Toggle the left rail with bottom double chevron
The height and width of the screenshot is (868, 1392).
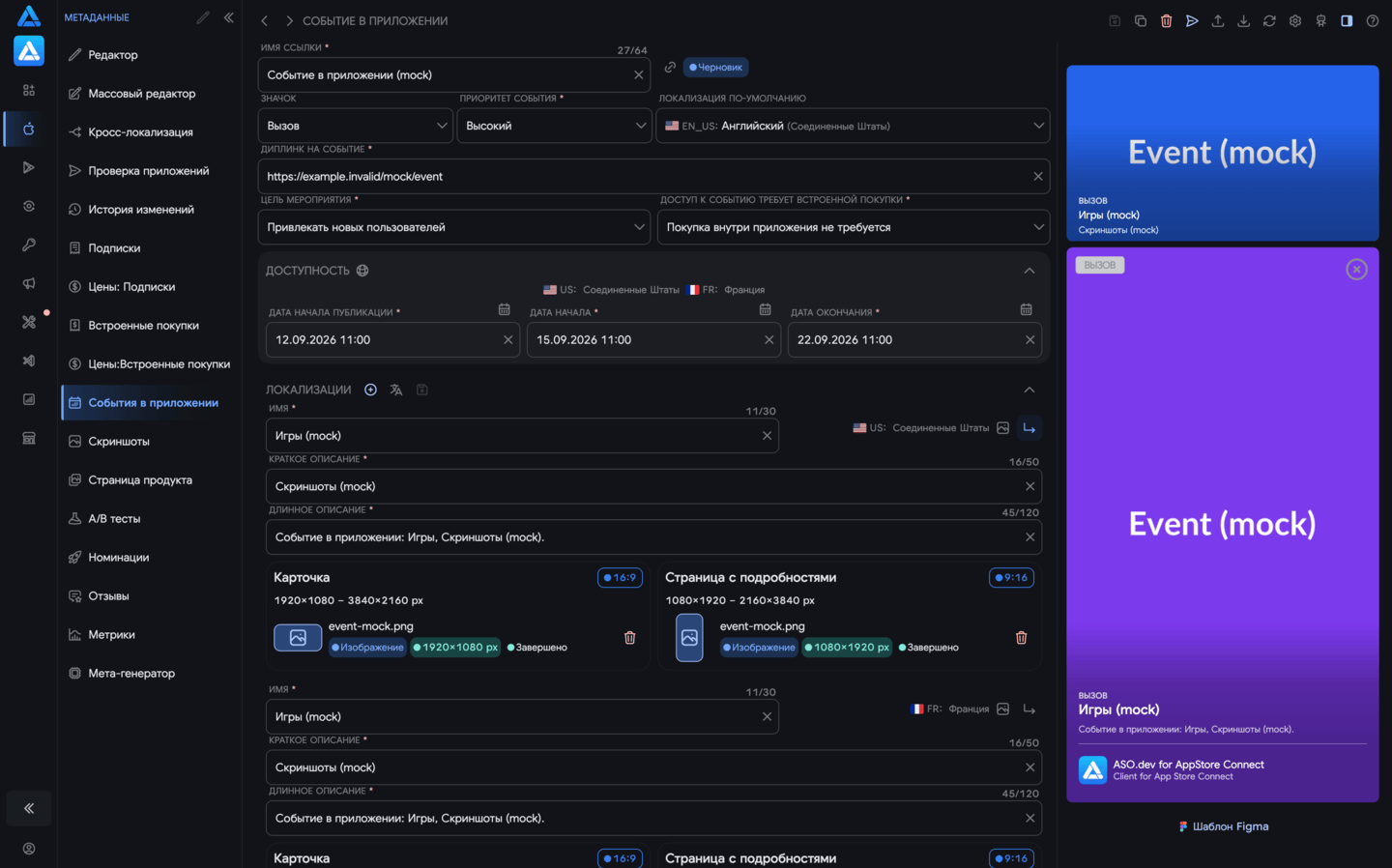pos(29,808)
